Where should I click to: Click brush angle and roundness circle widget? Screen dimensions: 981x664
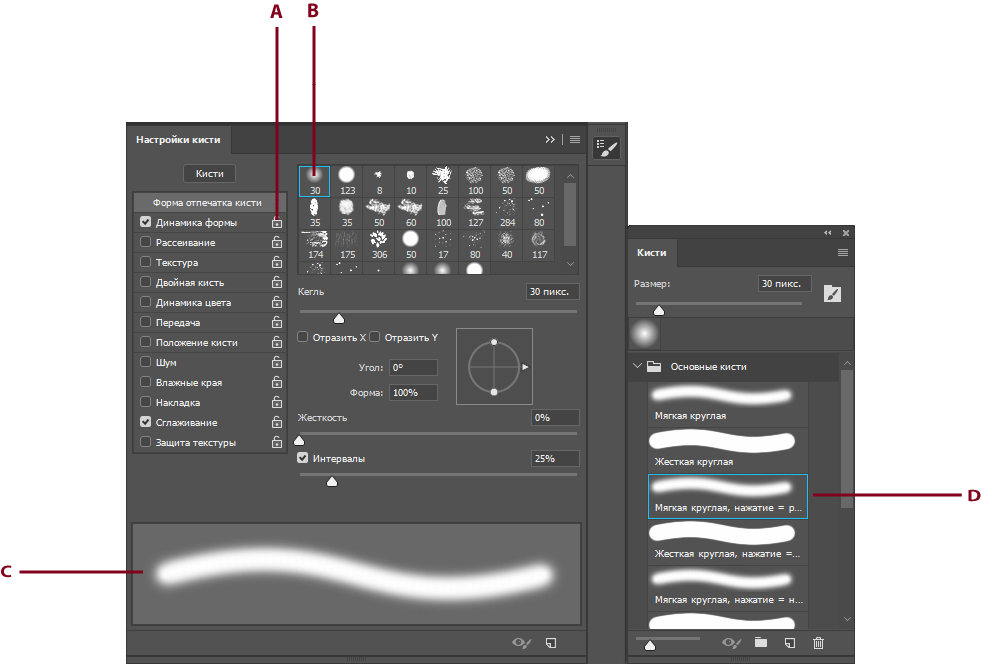[494, 367]
